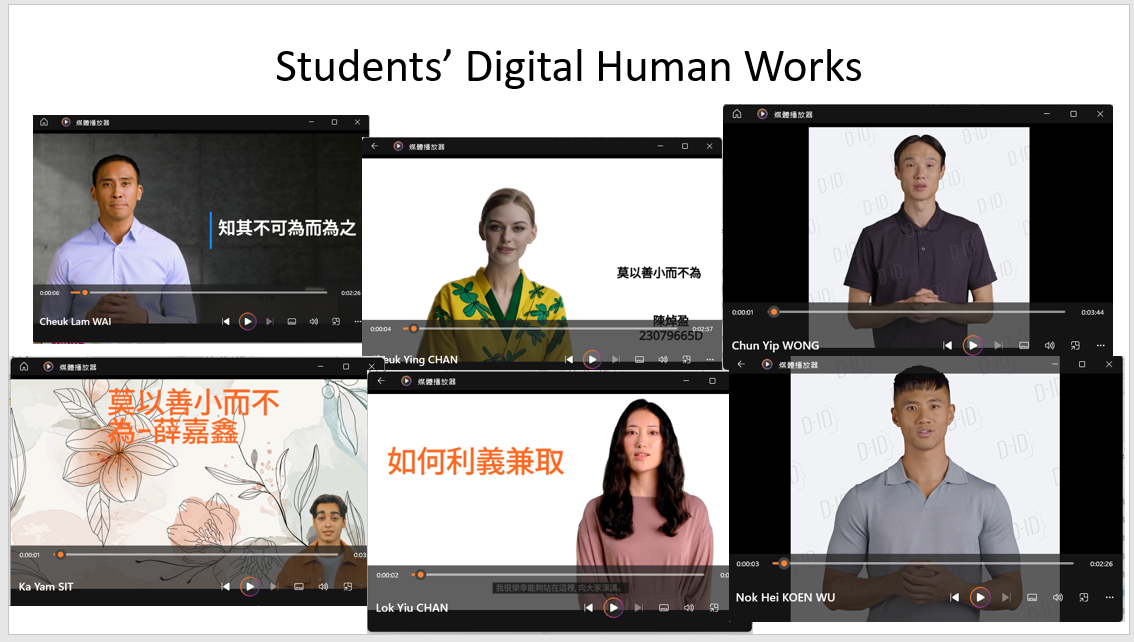Mute volume in Chun Yip WONG player
The height and width of the screenshot is (642, 1134).
[x=1050, y=345]
